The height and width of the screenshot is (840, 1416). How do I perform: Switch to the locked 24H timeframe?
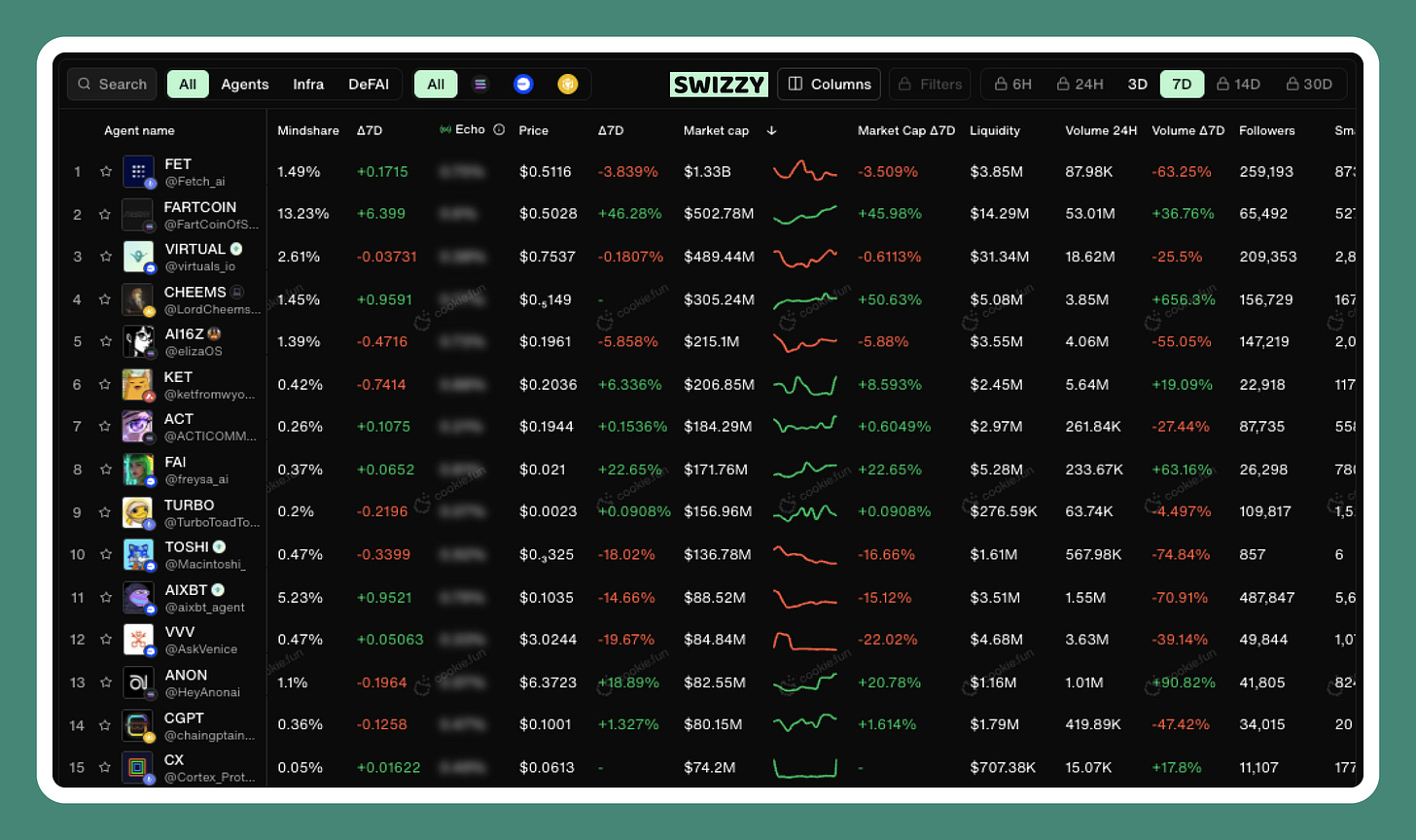point(1080,85)
